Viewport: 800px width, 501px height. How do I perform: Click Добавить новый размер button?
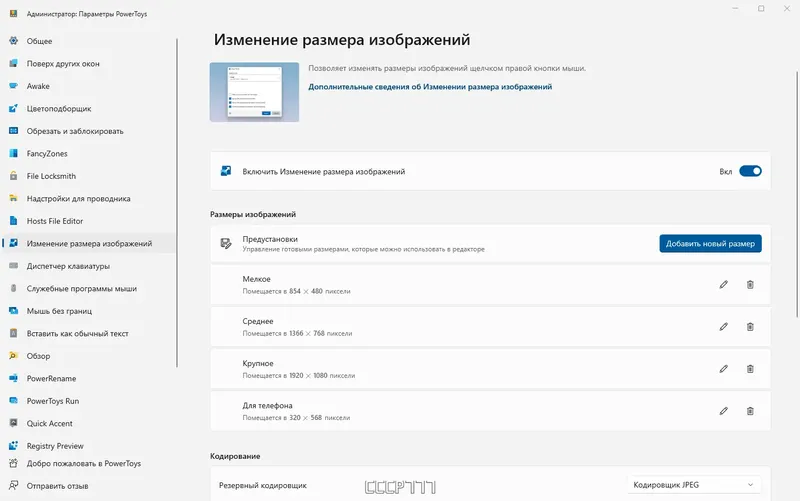point(710,244)
